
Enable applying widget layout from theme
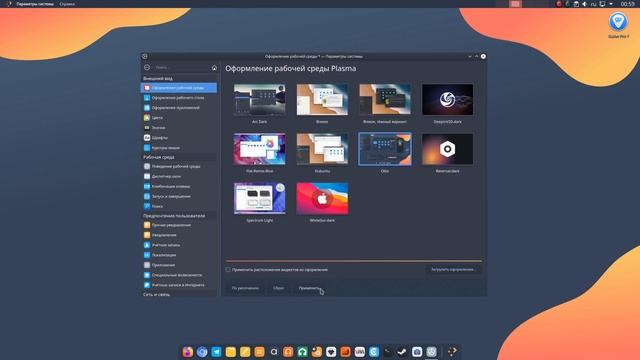(228, 270)
